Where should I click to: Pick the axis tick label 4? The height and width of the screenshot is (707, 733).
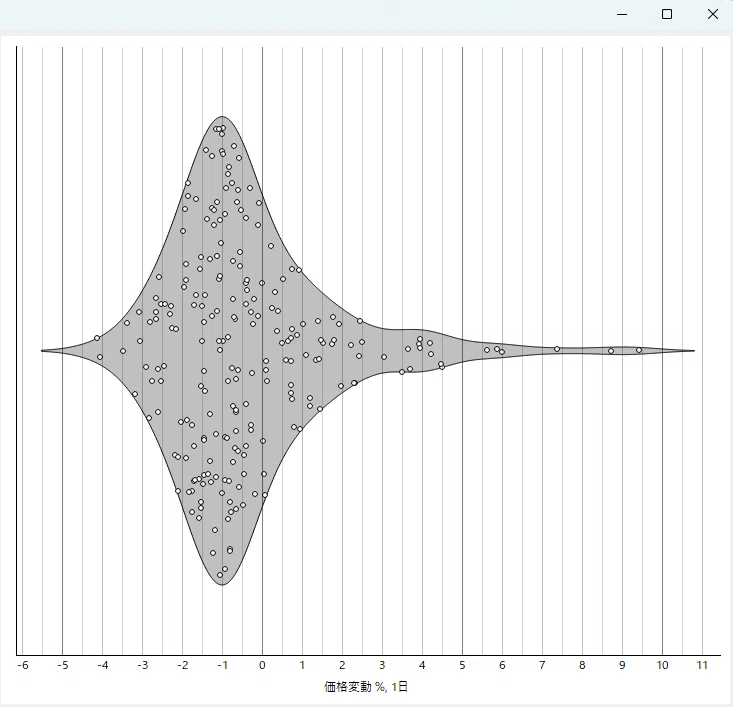tap(422, 665)
